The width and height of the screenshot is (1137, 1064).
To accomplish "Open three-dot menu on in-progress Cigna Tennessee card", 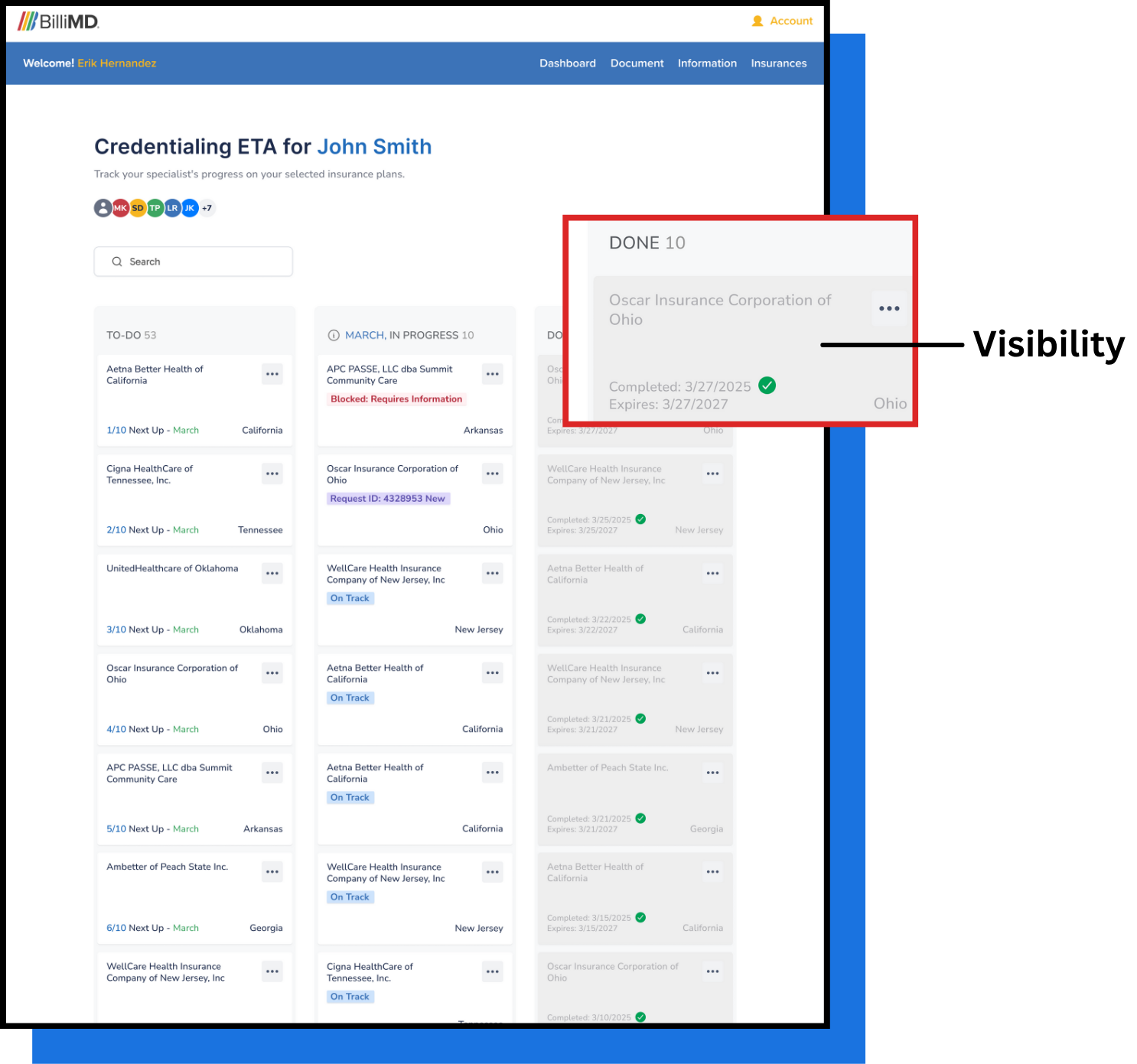I will pos(493,971).
